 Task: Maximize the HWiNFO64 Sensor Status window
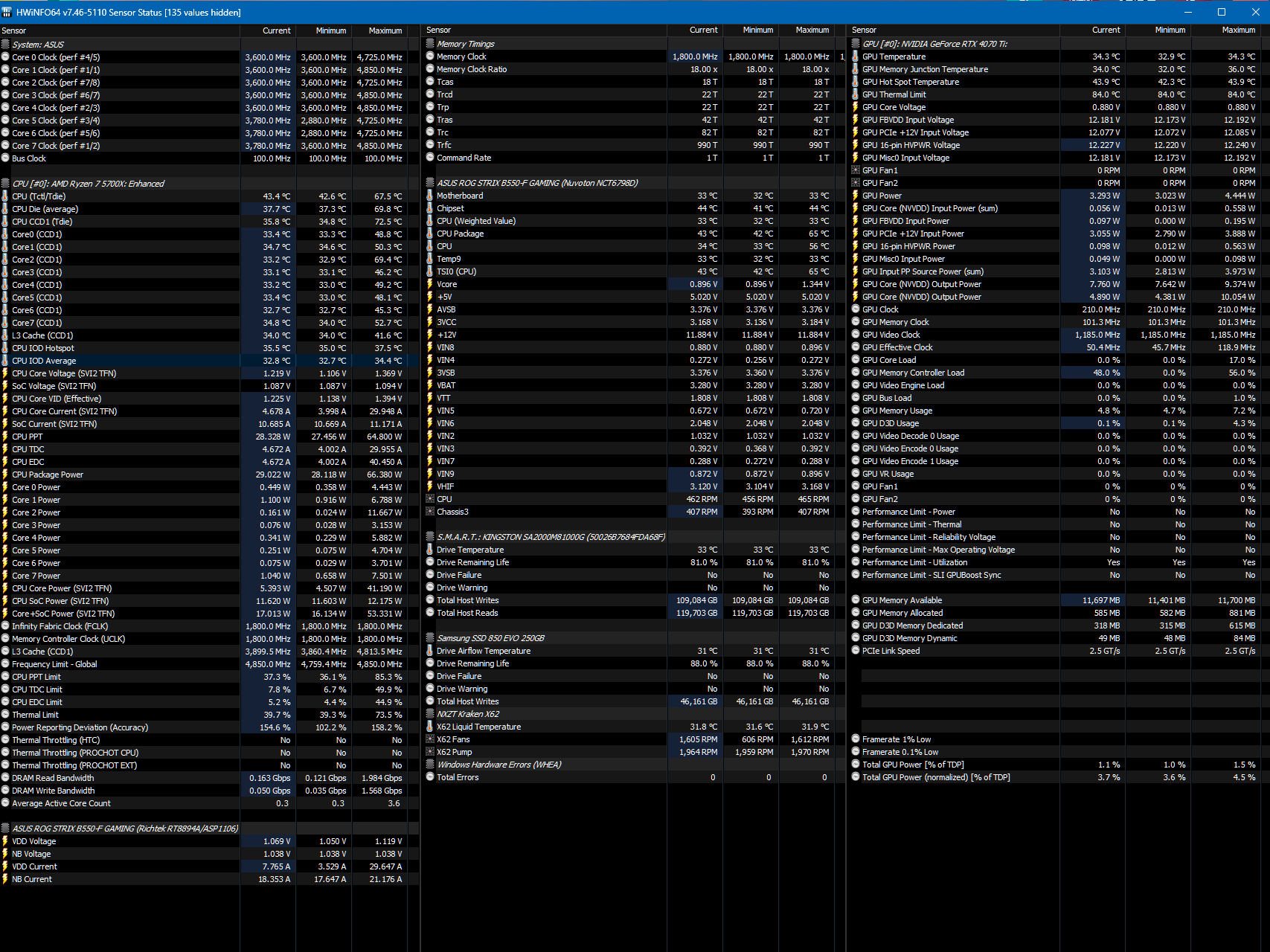click(1222, 12)
